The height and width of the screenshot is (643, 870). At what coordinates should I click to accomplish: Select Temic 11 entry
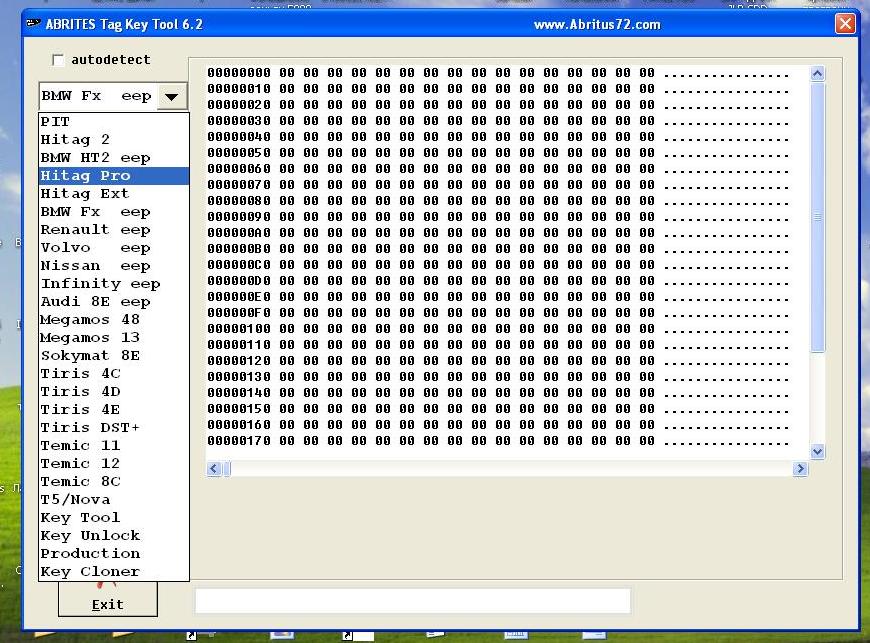click(x=114, y=445)
